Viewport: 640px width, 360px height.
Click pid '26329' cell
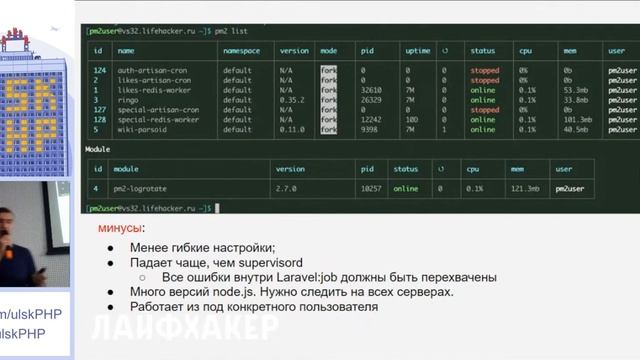point(371,100)
